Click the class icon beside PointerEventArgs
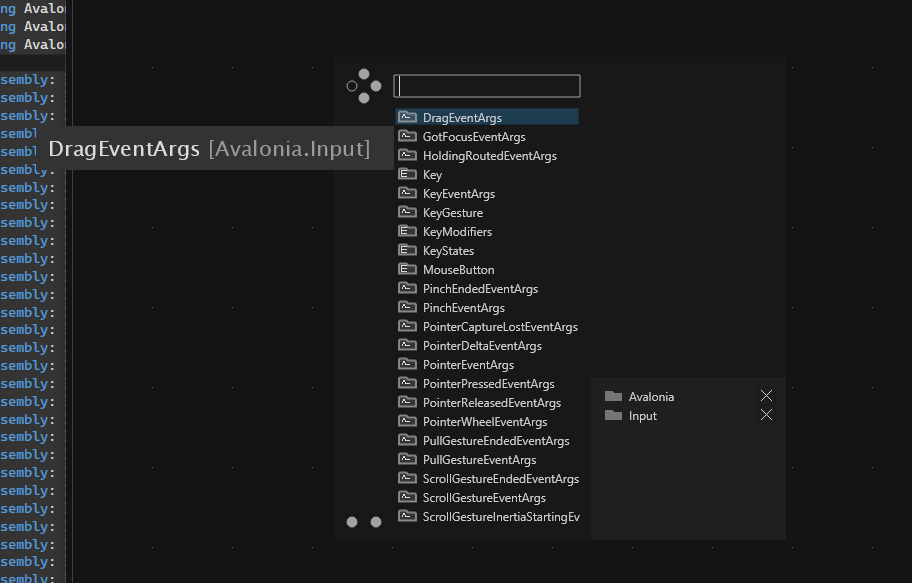912x583 pixels. (407, 364)
